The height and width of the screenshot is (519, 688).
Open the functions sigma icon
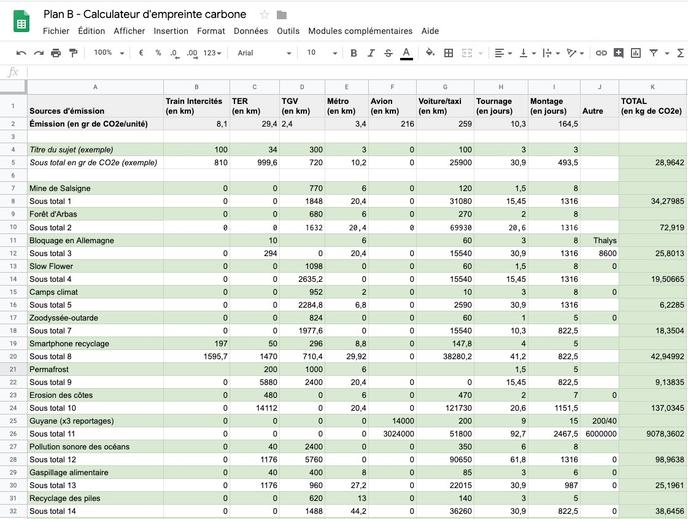[x=681, y=53]
